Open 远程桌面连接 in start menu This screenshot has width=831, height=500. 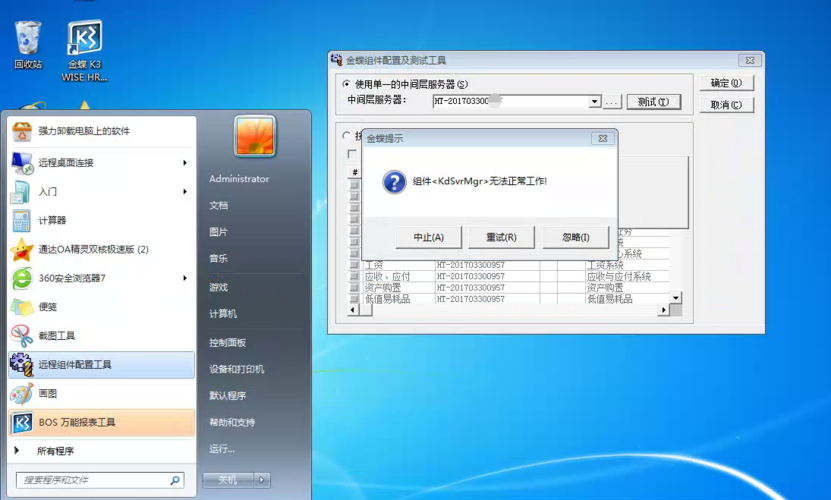[102, 163]
